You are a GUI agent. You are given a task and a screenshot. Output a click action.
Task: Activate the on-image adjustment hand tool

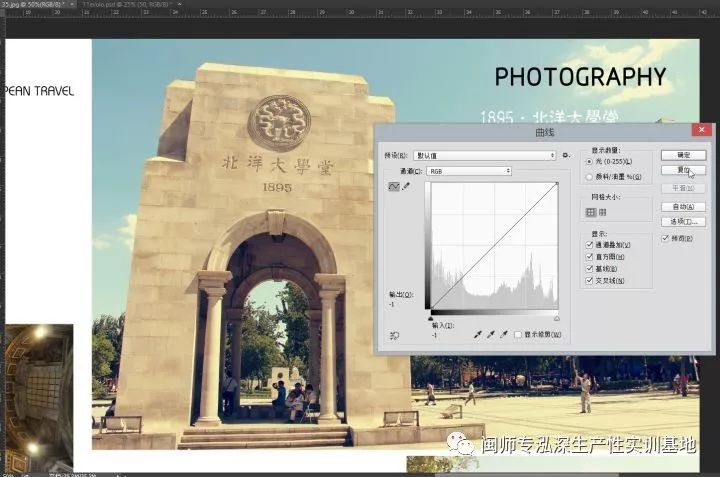coord(394,336)
